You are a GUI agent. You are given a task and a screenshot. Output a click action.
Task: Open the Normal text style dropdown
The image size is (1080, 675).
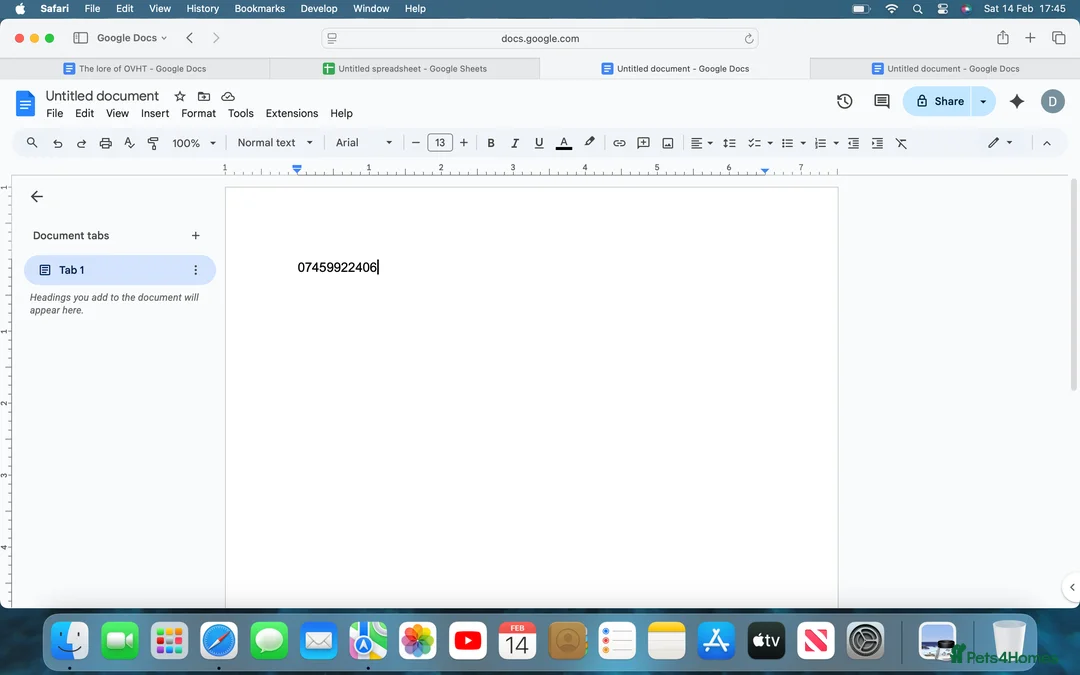click(275, 143)
